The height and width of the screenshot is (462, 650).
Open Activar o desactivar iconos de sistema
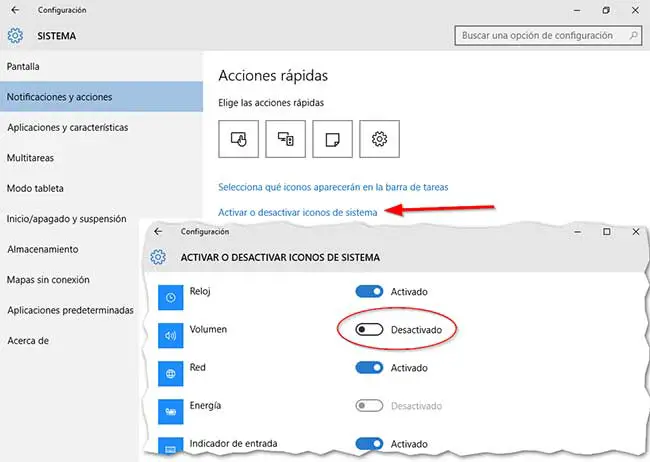(x=297, y=212)
